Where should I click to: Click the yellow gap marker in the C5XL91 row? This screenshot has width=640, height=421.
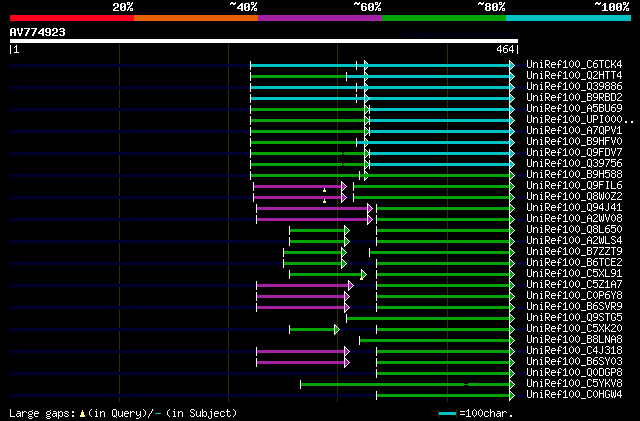tap(361, 278)
